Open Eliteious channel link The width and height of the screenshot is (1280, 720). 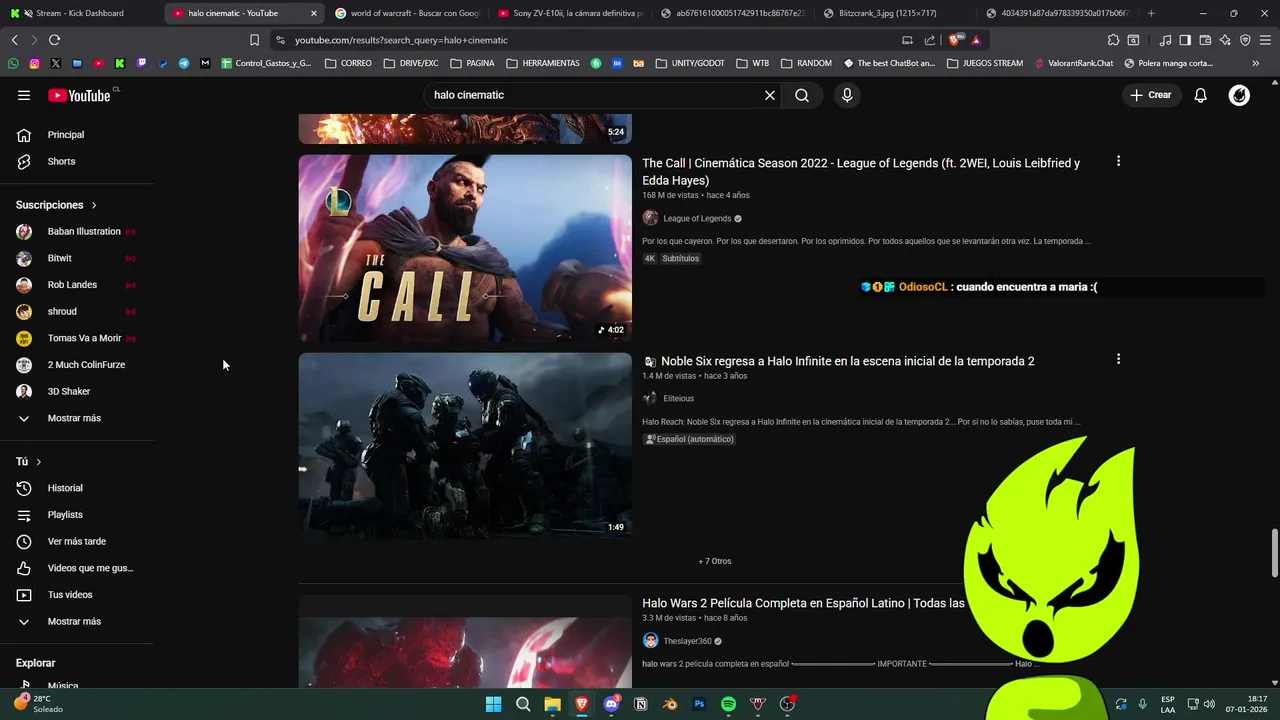point(678,398)
